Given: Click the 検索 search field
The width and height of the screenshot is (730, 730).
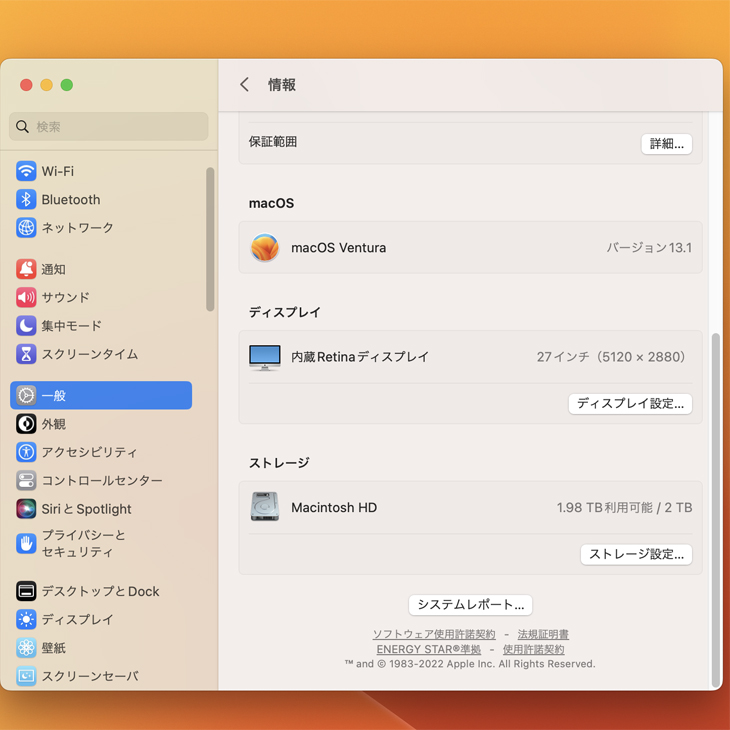Looking at the screenshot, I should [x=109, y=127].
